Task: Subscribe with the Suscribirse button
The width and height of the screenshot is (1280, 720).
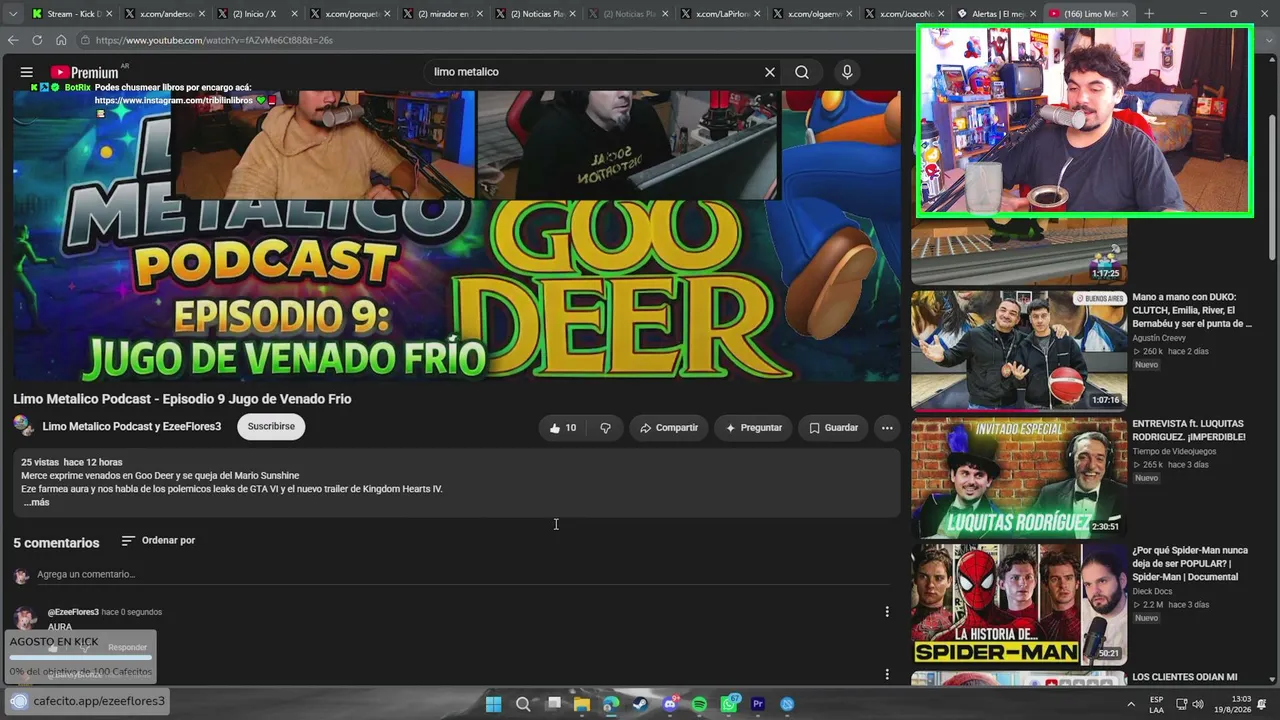Action: (x=271, y=427)
